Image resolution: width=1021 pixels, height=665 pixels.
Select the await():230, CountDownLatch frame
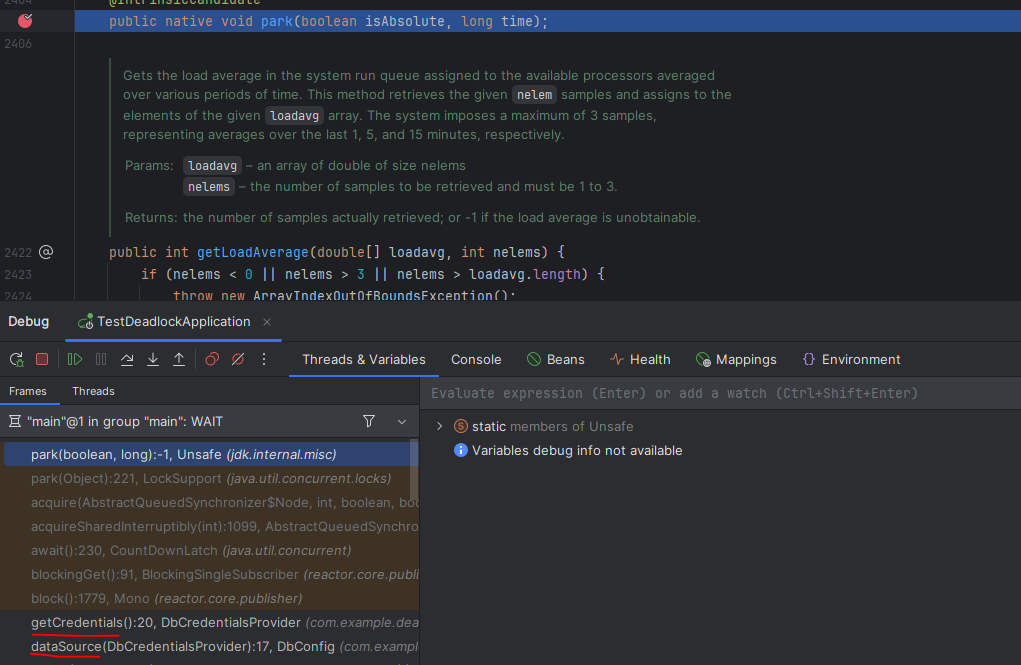click(x=210, y=551)
